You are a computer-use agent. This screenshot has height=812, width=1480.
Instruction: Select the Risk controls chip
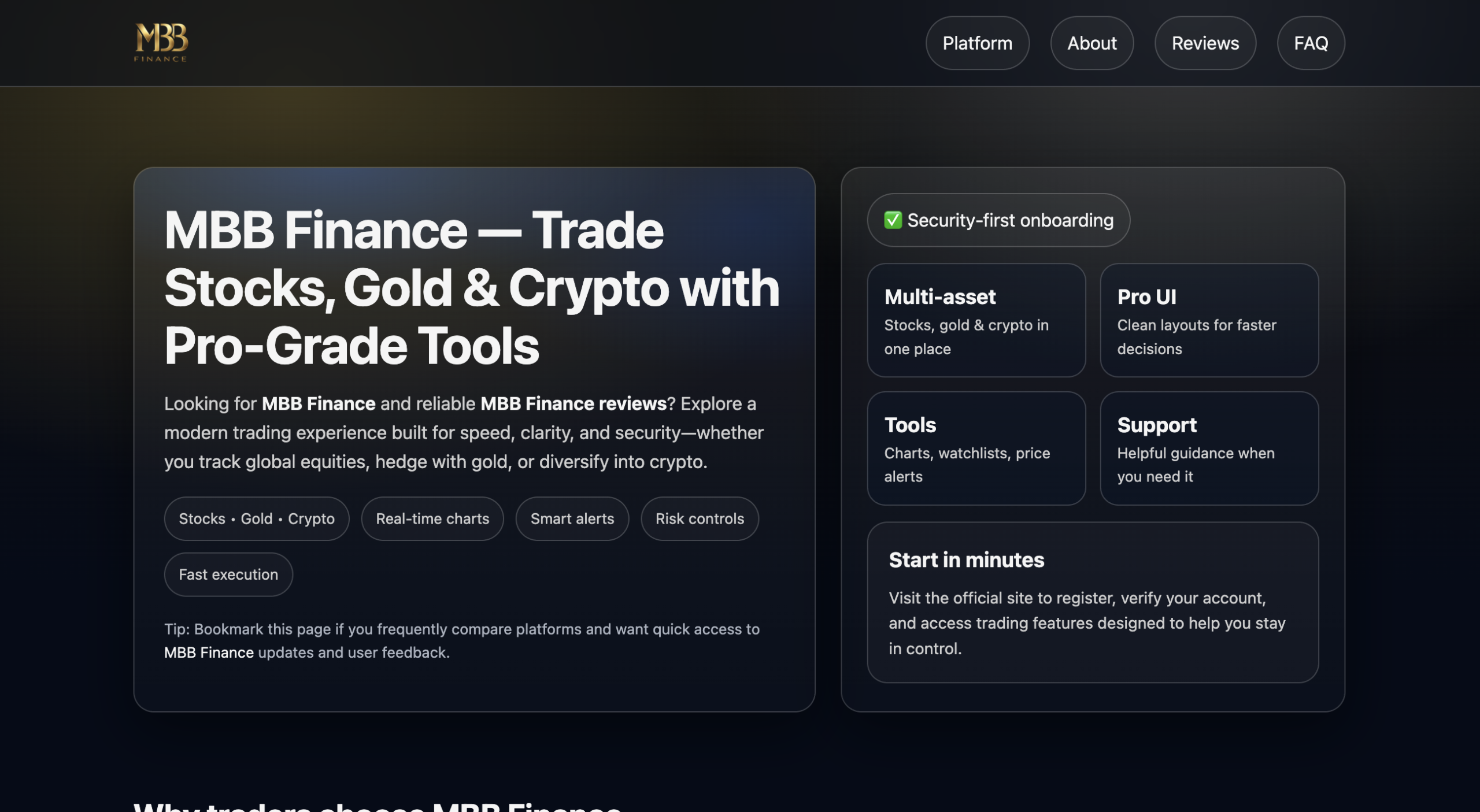point(700,518)
